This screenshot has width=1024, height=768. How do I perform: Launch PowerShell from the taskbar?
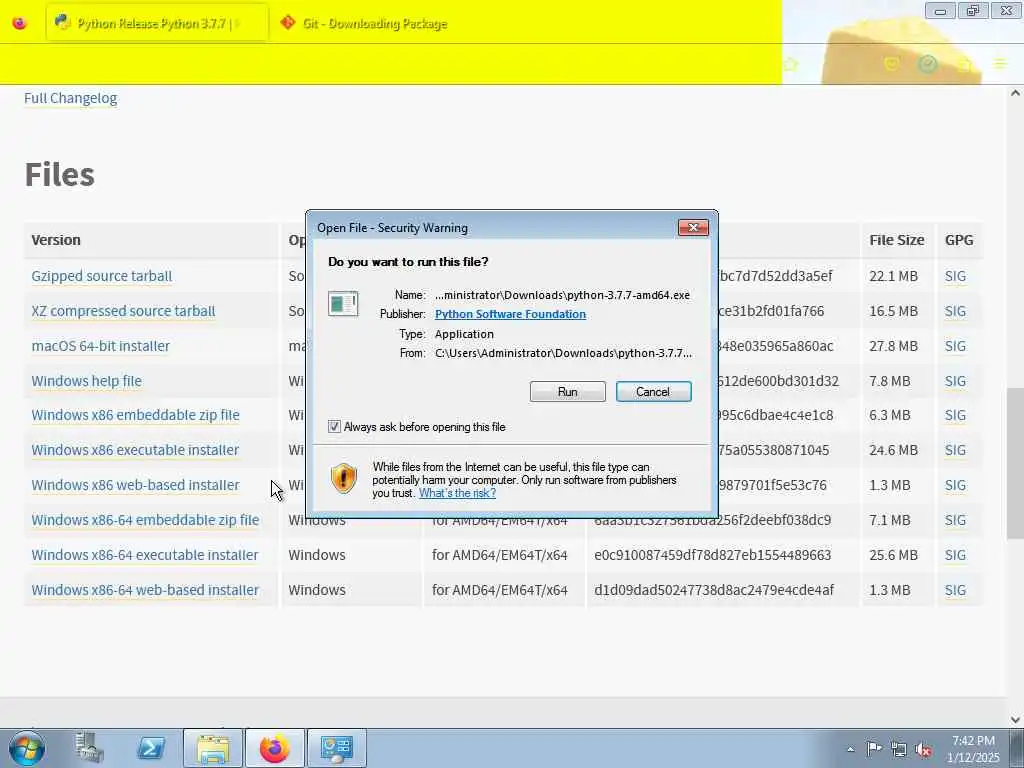tap(151, 748)
